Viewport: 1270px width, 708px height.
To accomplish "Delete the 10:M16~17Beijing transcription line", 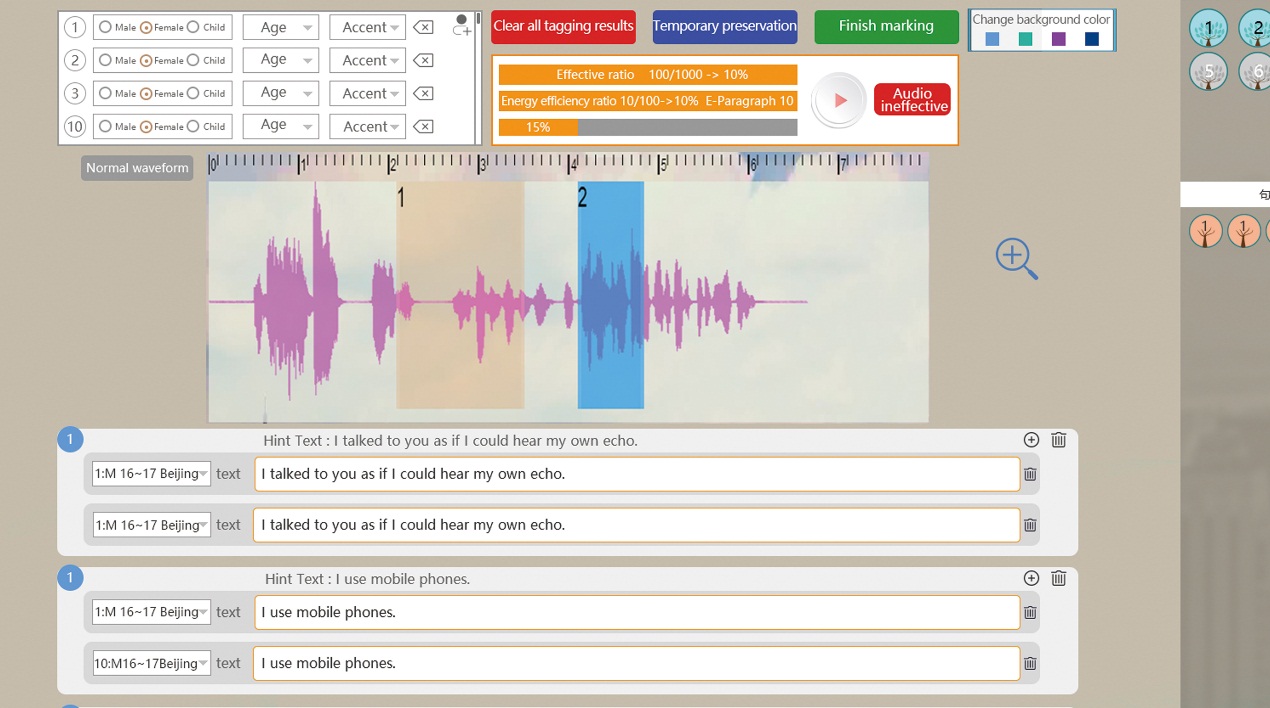I will pyautogui.click(x=1030, y=663).
